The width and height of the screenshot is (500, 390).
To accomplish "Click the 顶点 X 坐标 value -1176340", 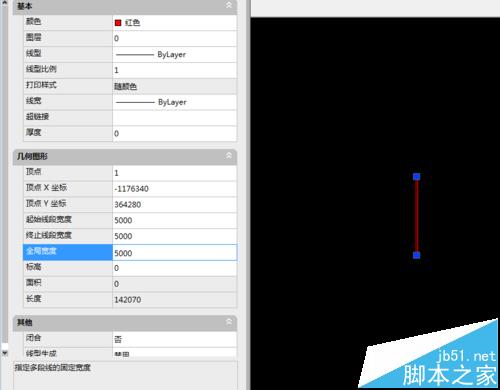I will tap(175, 189).
